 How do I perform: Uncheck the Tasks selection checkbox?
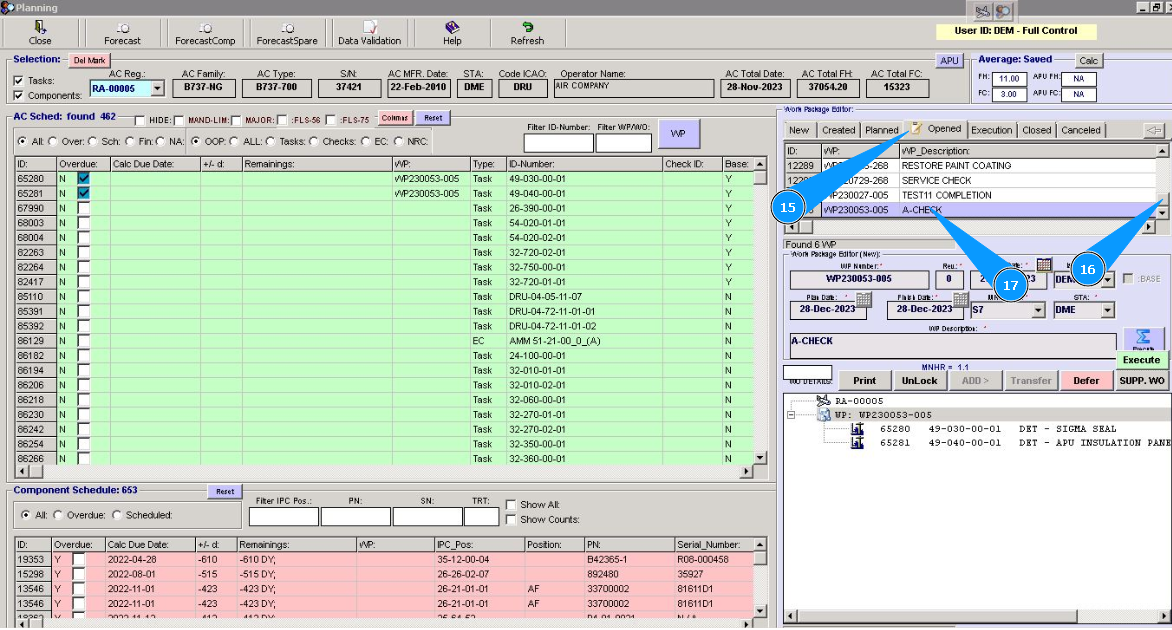click(x=19, y=81)
